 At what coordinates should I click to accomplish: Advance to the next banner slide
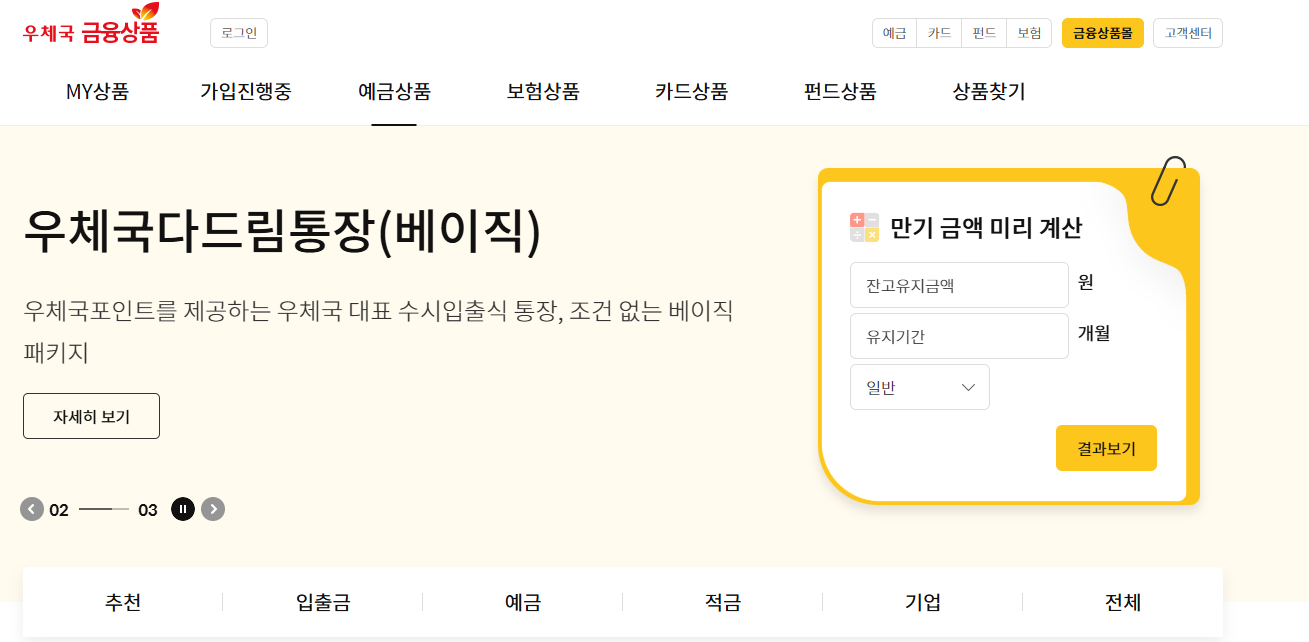213,509
